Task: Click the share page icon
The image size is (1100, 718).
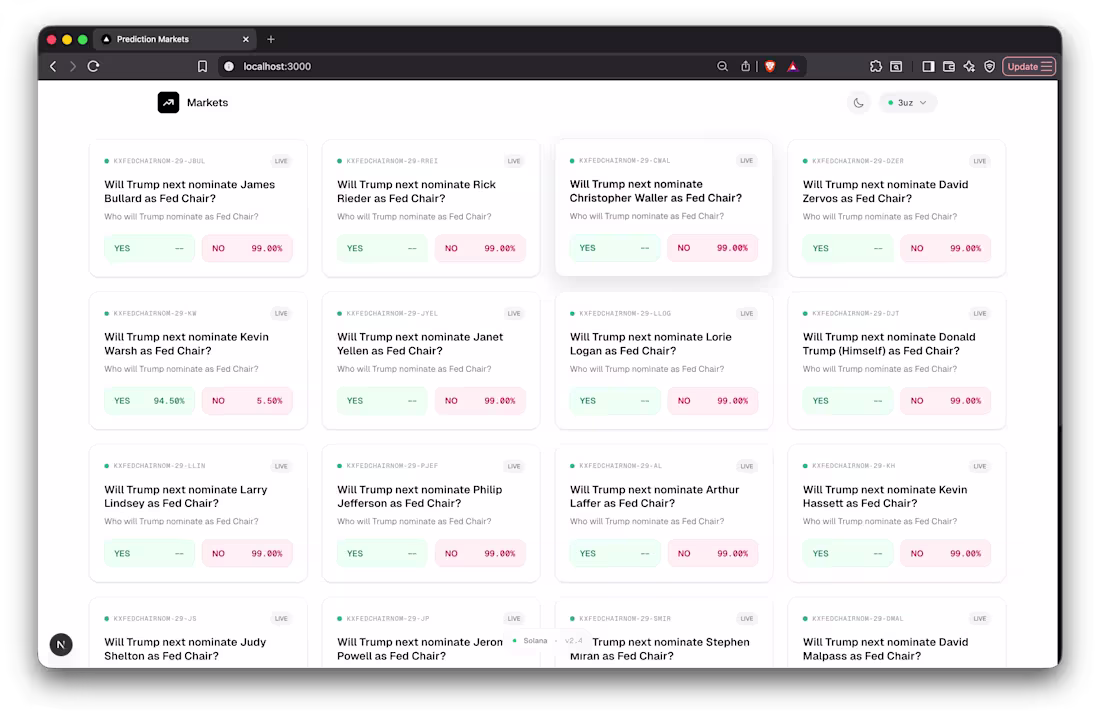Action: point(745,66)
